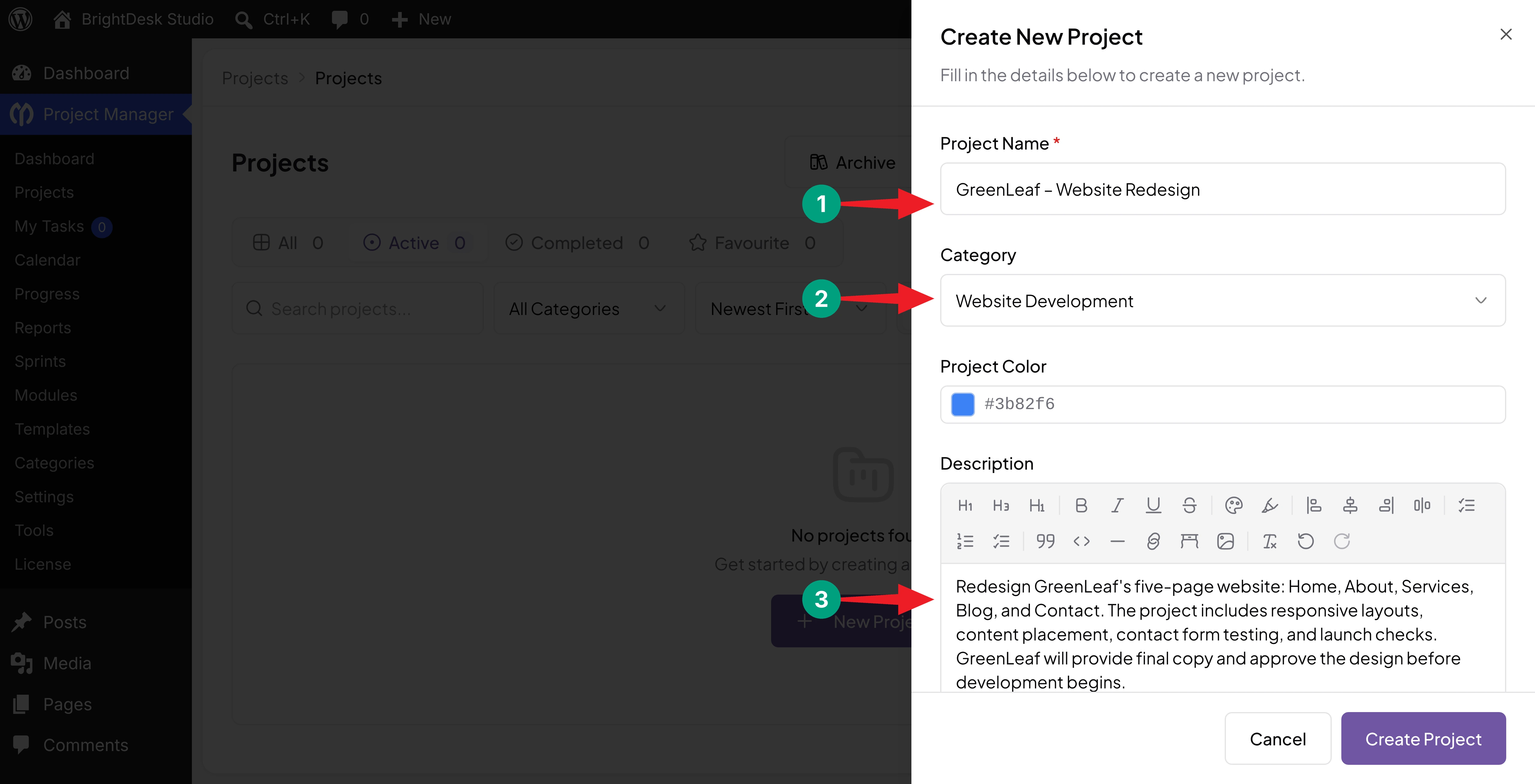Insert numbered list in description

pos(965,542)
